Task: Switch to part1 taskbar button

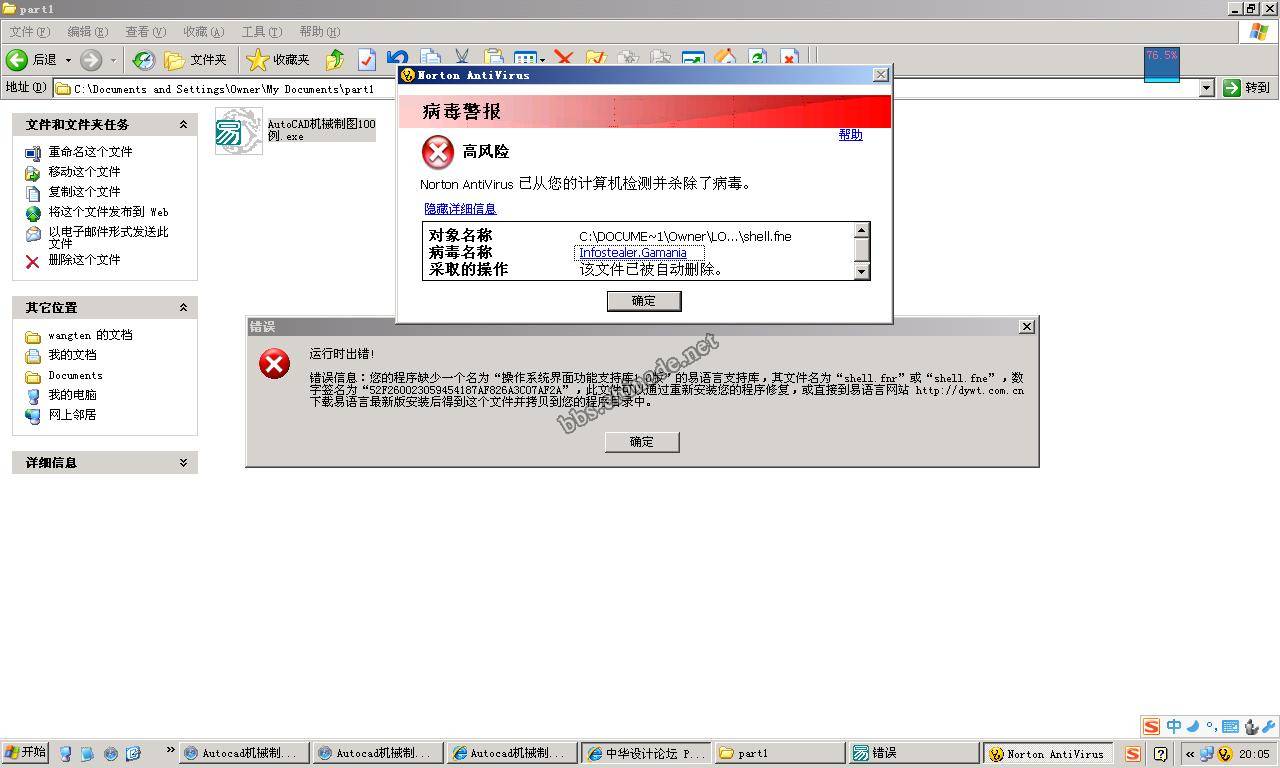Action: tap(780, 754)
